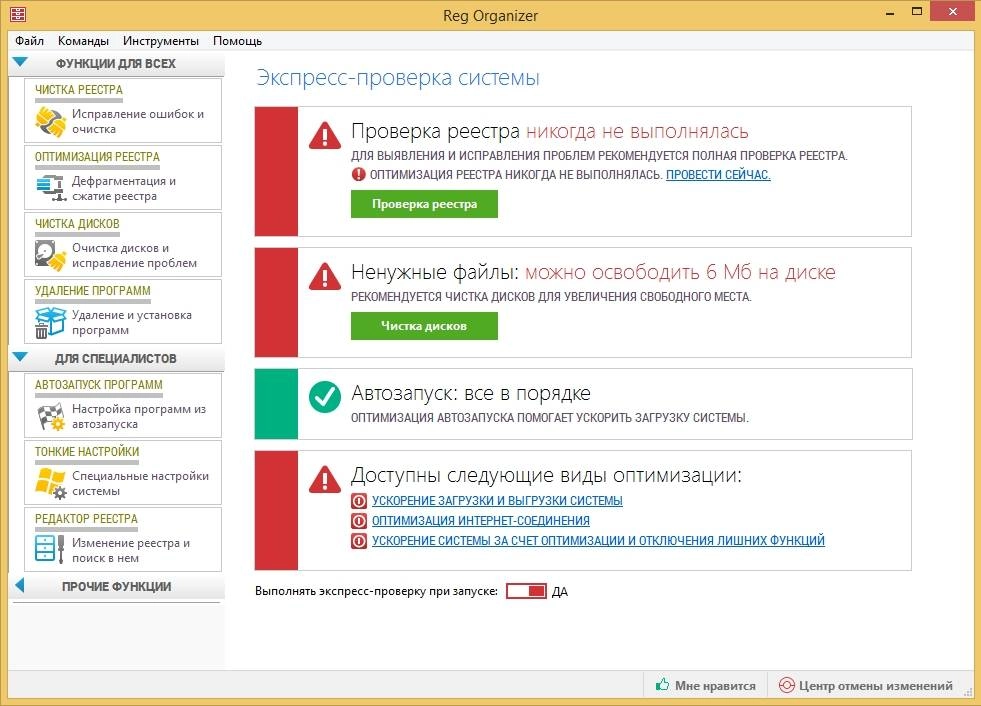Collapse the ДЛЯ СПЕЦИАЛИСТОВ section arrow

20,357
